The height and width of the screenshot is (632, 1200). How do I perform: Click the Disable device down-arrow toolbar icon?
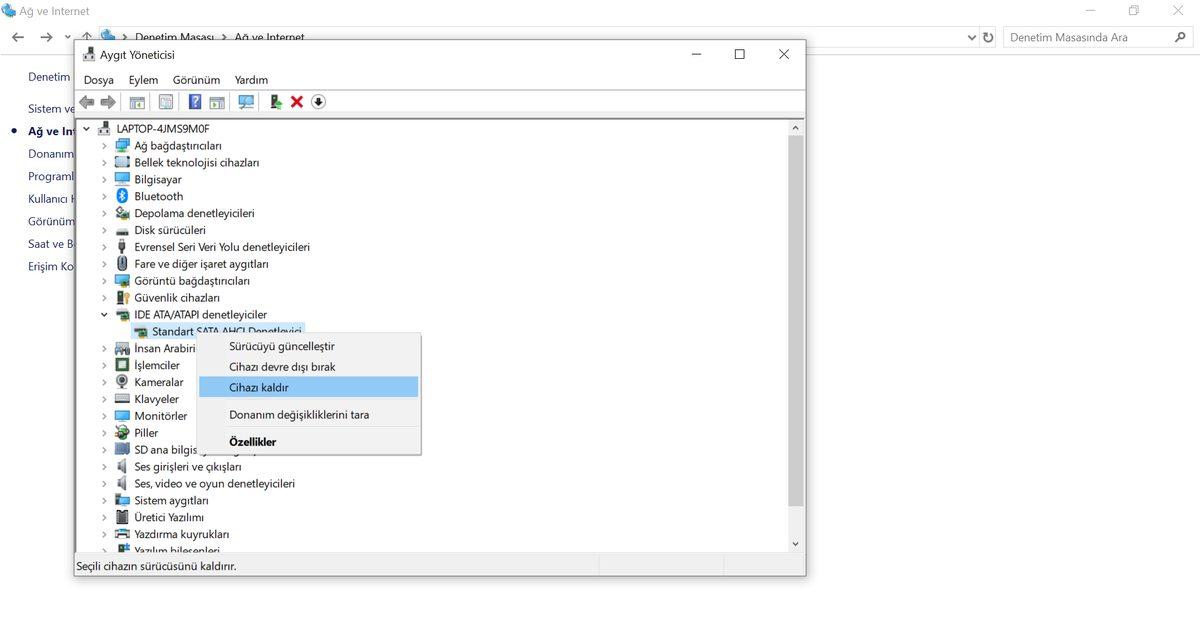319,101
